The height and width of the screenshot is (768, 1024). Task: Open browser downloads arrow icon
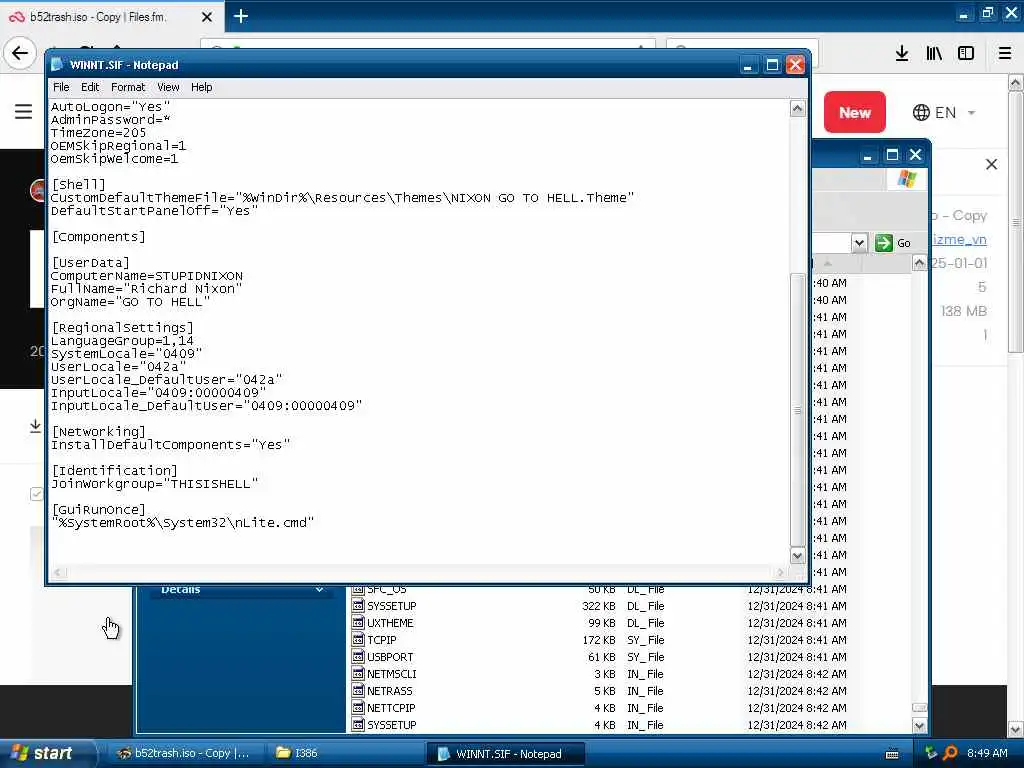point(902,54)
